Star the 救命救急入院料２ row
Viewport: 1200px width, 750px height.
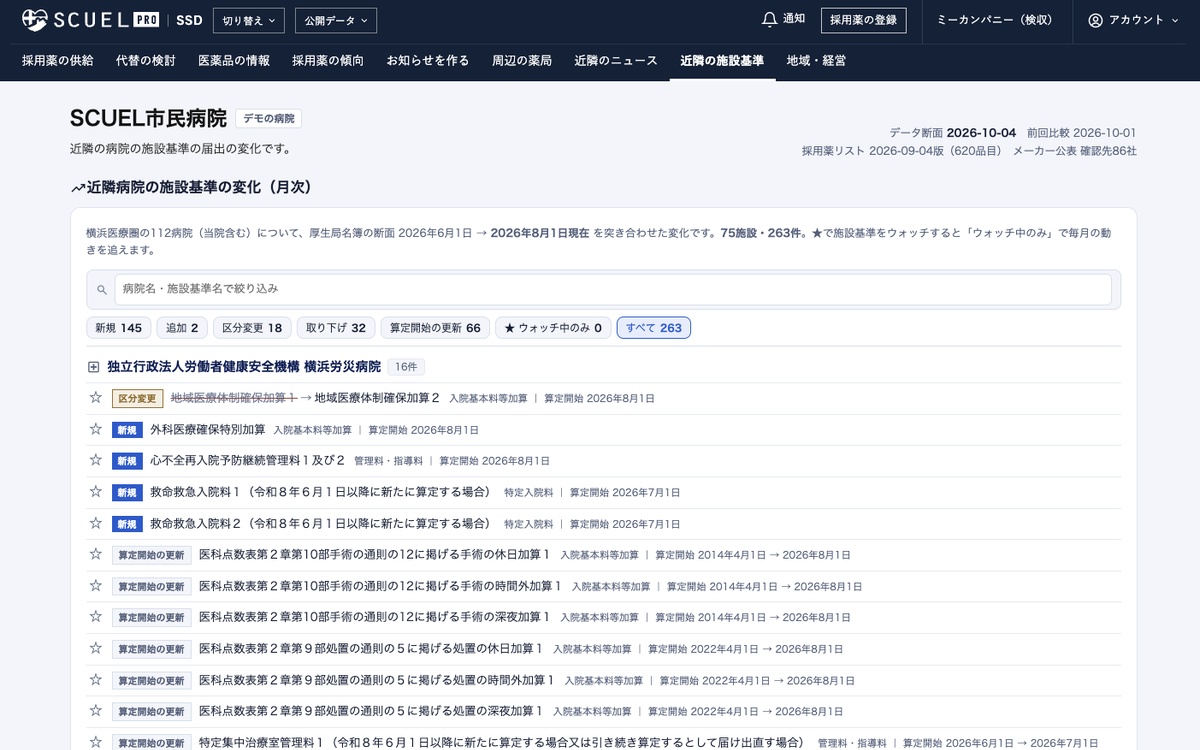(96, 523)
